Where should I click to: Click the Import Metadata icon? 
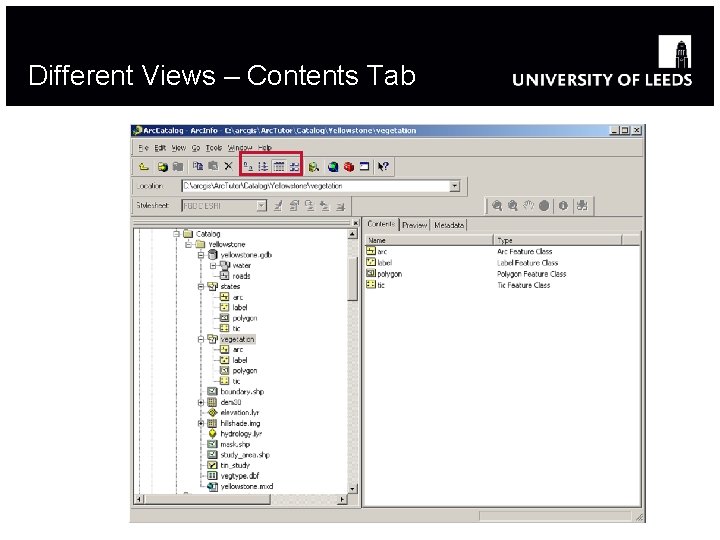click(x=325, y=206)
